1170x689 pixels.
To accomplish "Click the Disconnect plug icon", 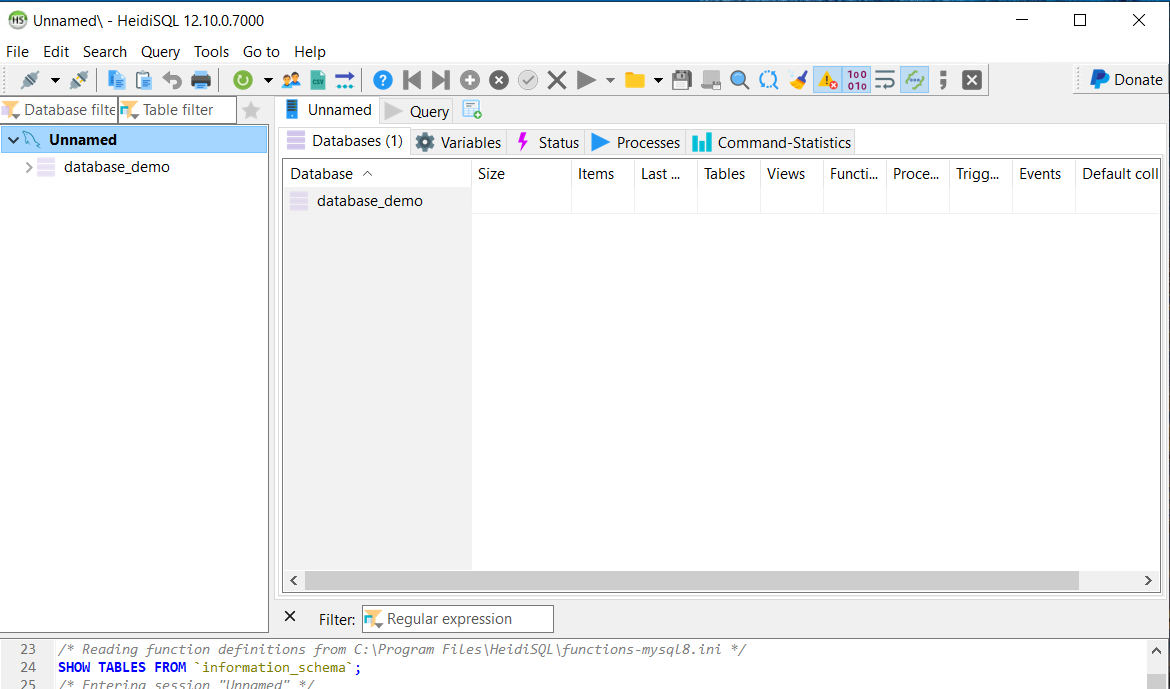I will coord(79,80).
